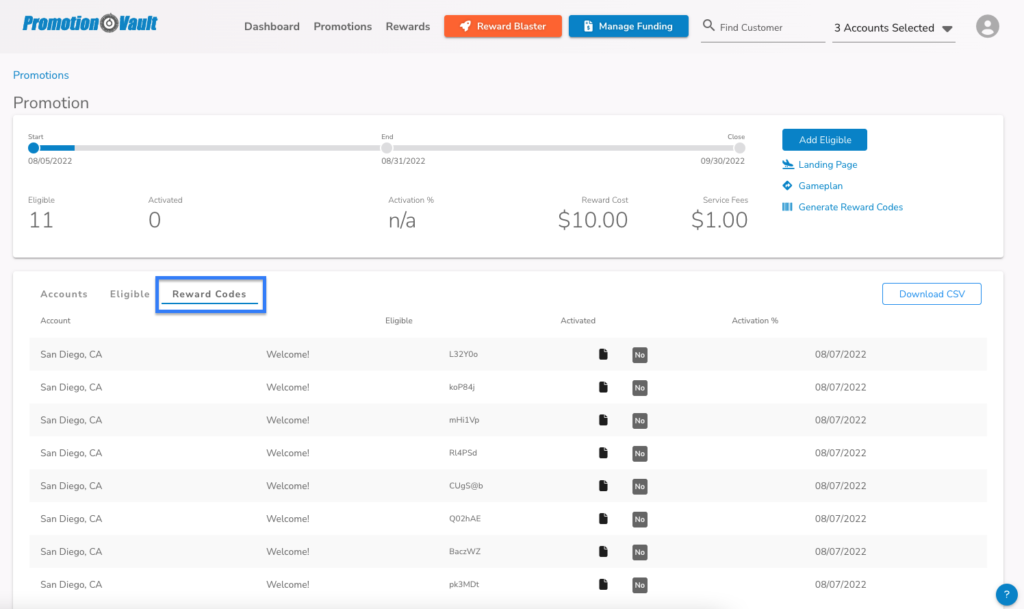The image size is (1024, 609).
Task: Click the No badge for code koP84j
Action: point(639,388)
